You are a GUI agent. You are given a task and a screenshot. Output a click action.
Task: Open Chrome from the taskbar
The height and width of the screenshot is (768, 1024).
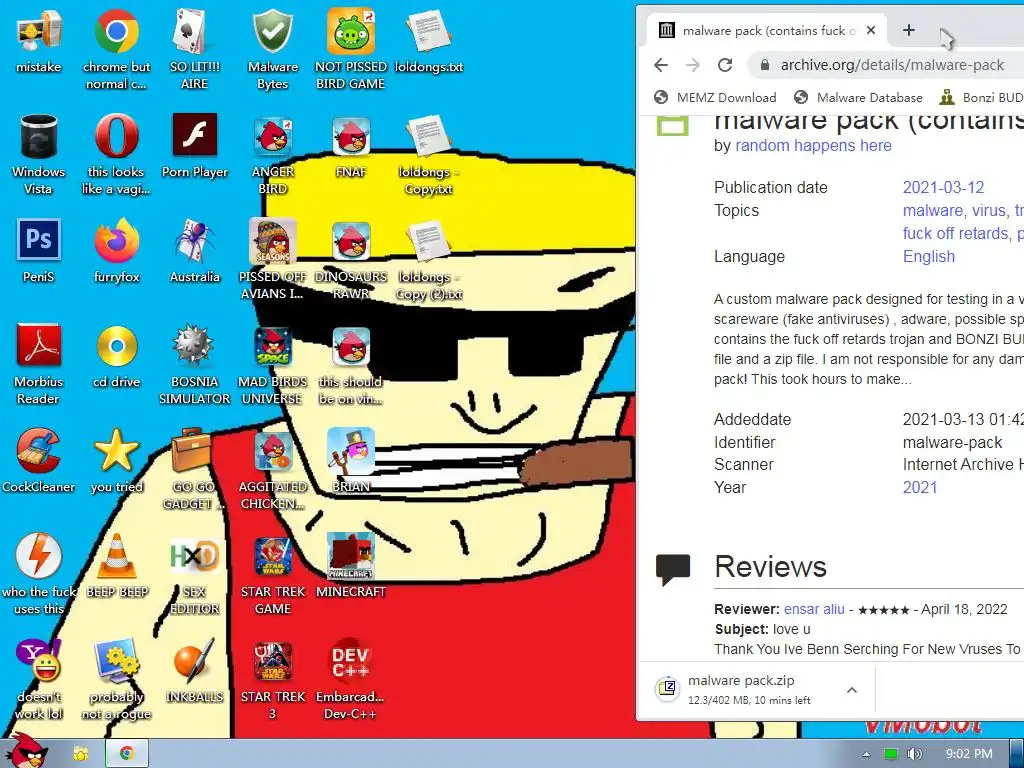[x=127, y=754]
